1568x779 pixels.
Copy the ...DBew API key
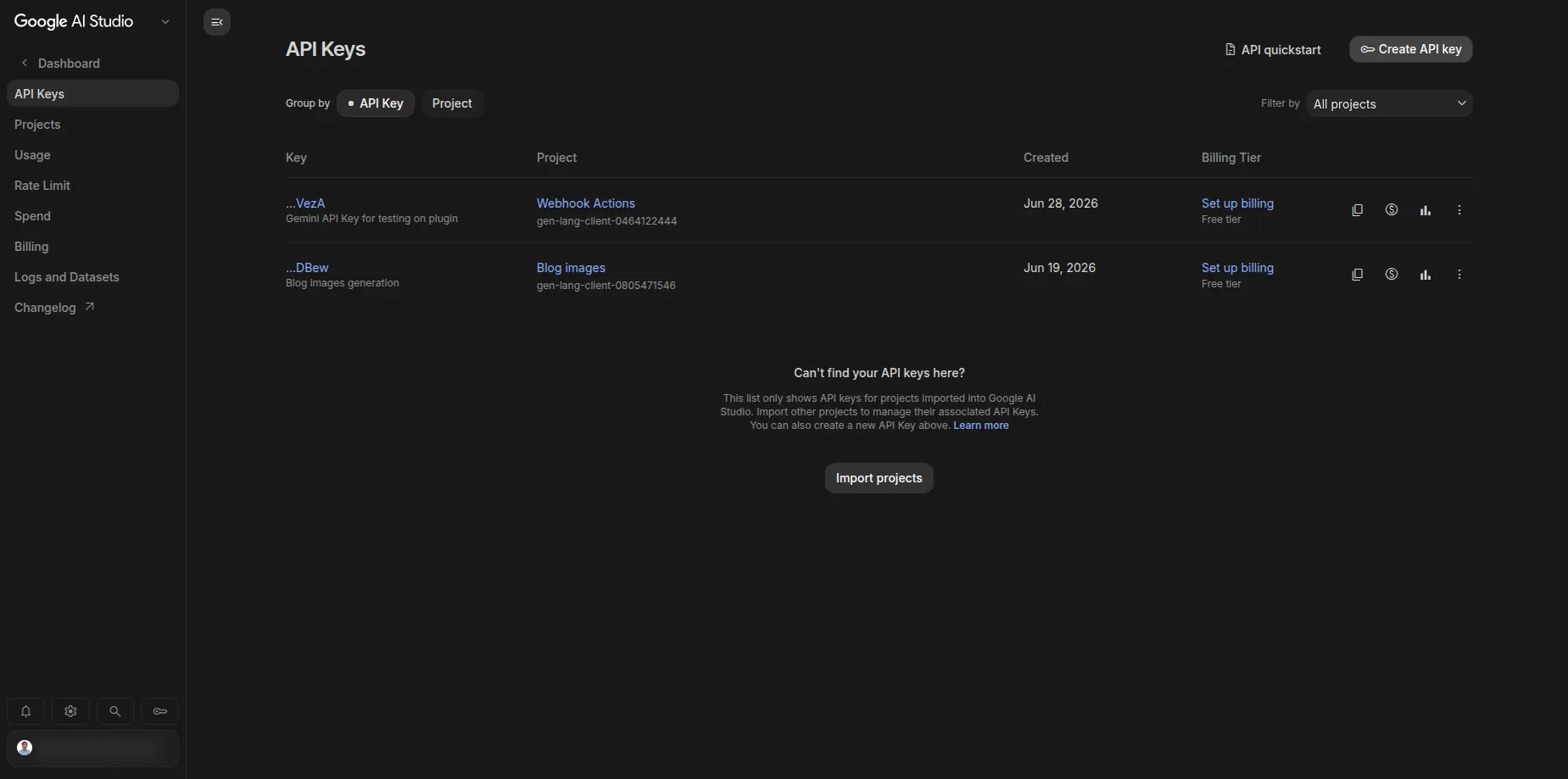click(x=1357, y=275)
